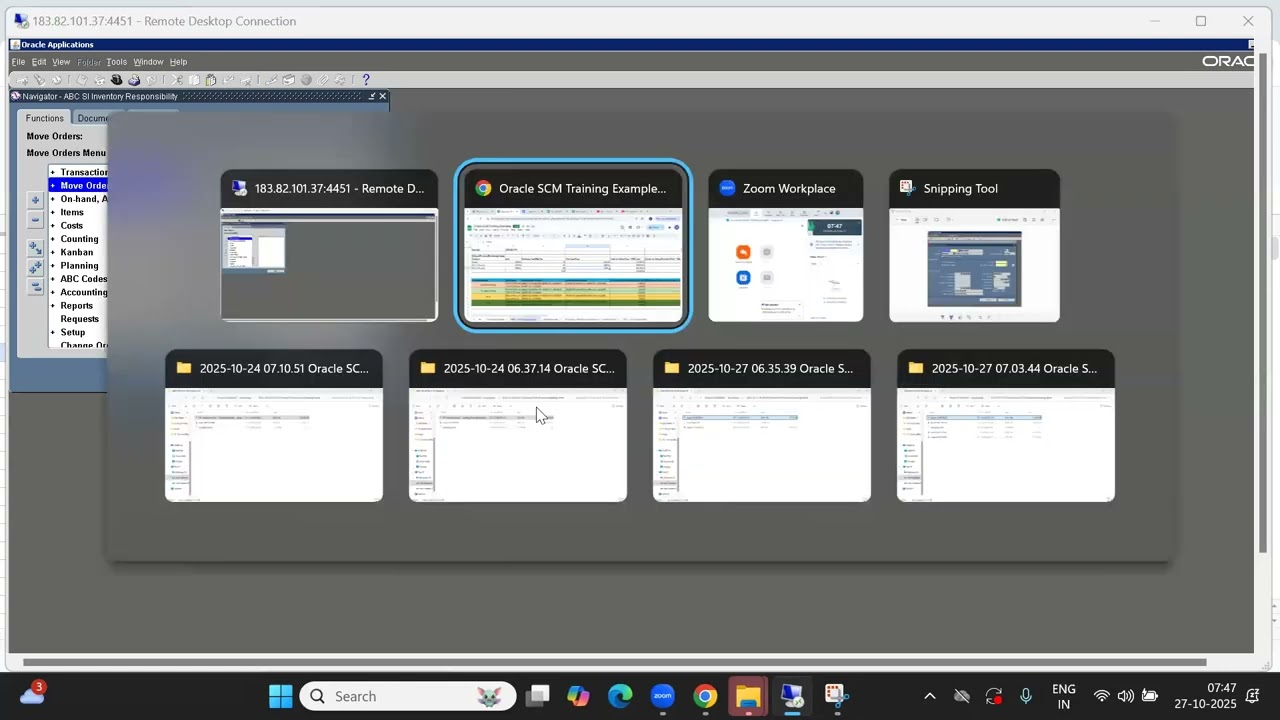Click the New record toolbar icon

(x=22, y=80)
